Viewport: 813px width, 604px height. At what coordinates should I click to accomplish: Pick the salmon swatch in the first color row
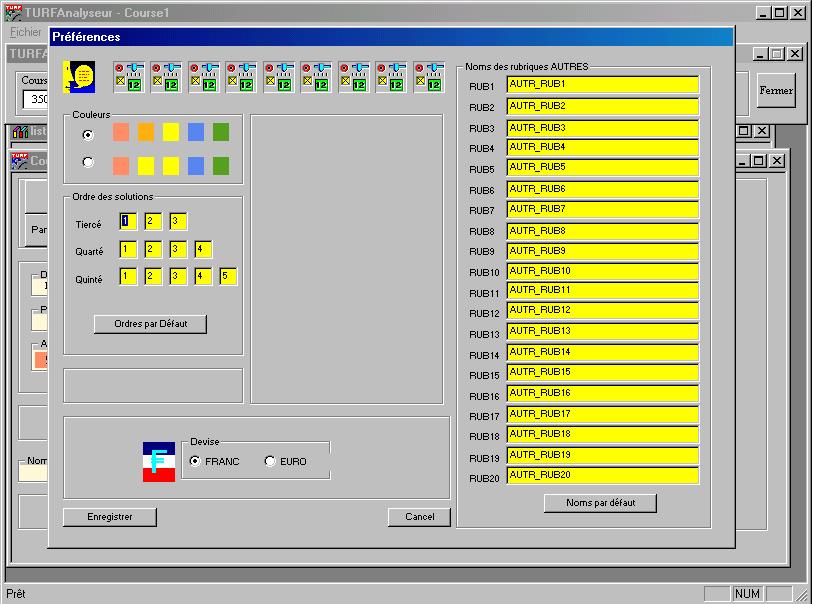point(121,132)
